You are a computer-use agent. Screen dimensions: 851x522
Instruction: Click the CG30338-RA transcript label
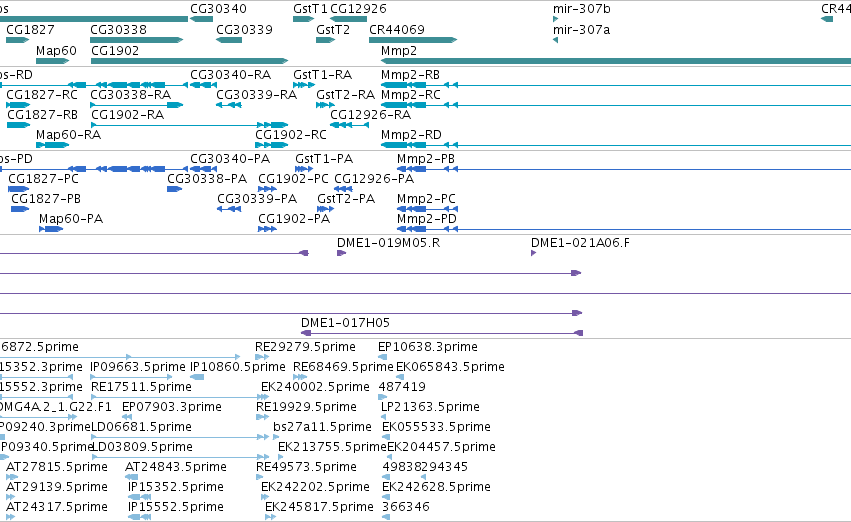[x=130, y=94]
